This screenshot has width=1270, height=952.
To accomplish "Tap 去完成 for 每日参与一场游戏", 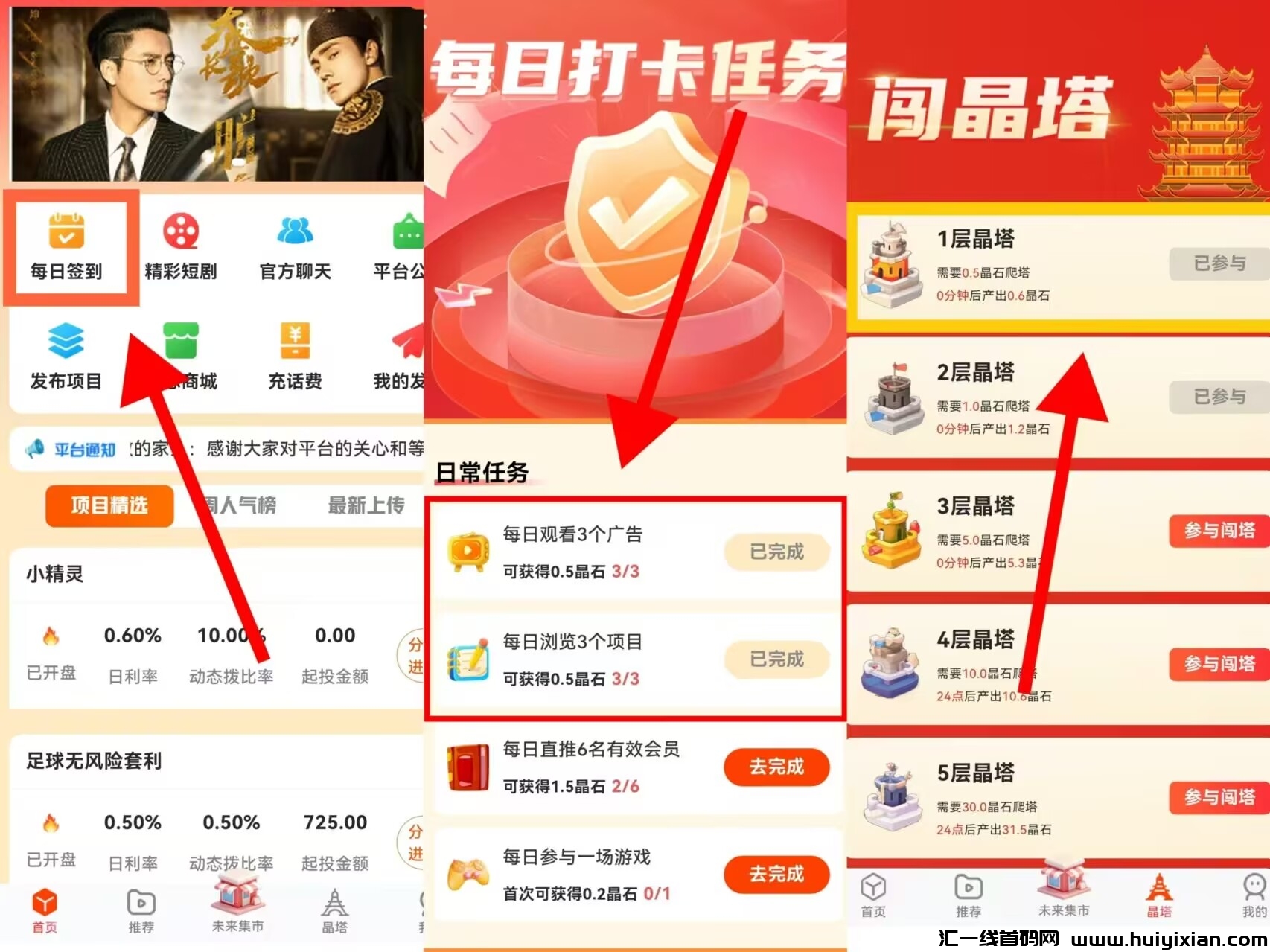I will tap(776, 874).
